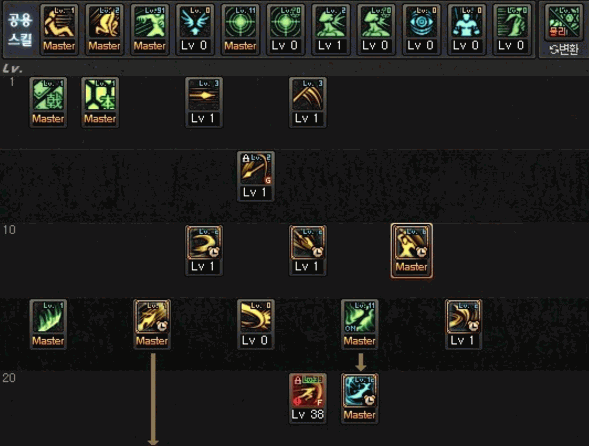Select the blue body figure Lv 0 skill
Screen dimensions: 589x446
pyautogui.click(x=467, y=30)
